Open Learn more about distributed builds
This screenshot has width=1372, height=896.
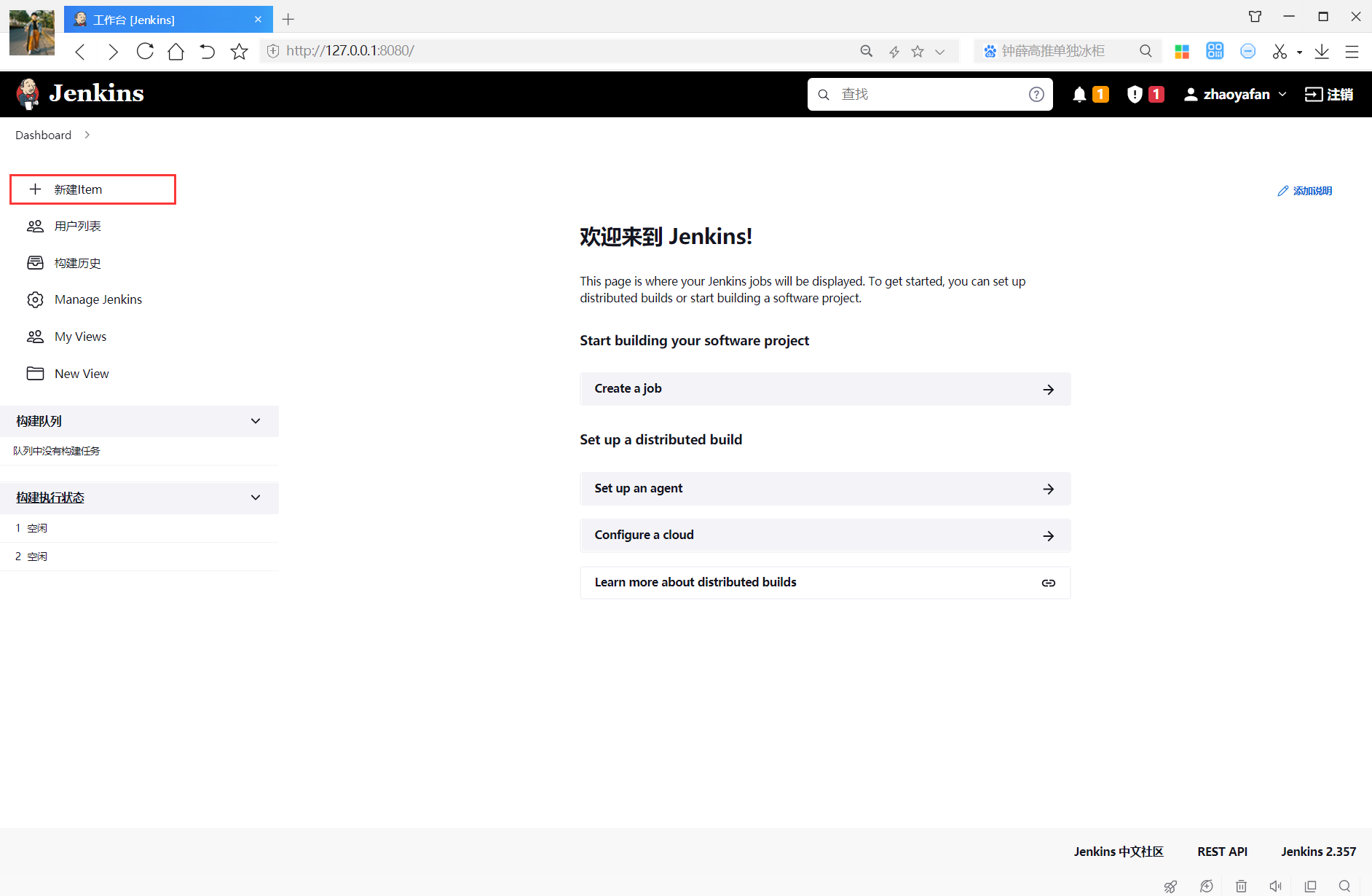tap(825, 583)
